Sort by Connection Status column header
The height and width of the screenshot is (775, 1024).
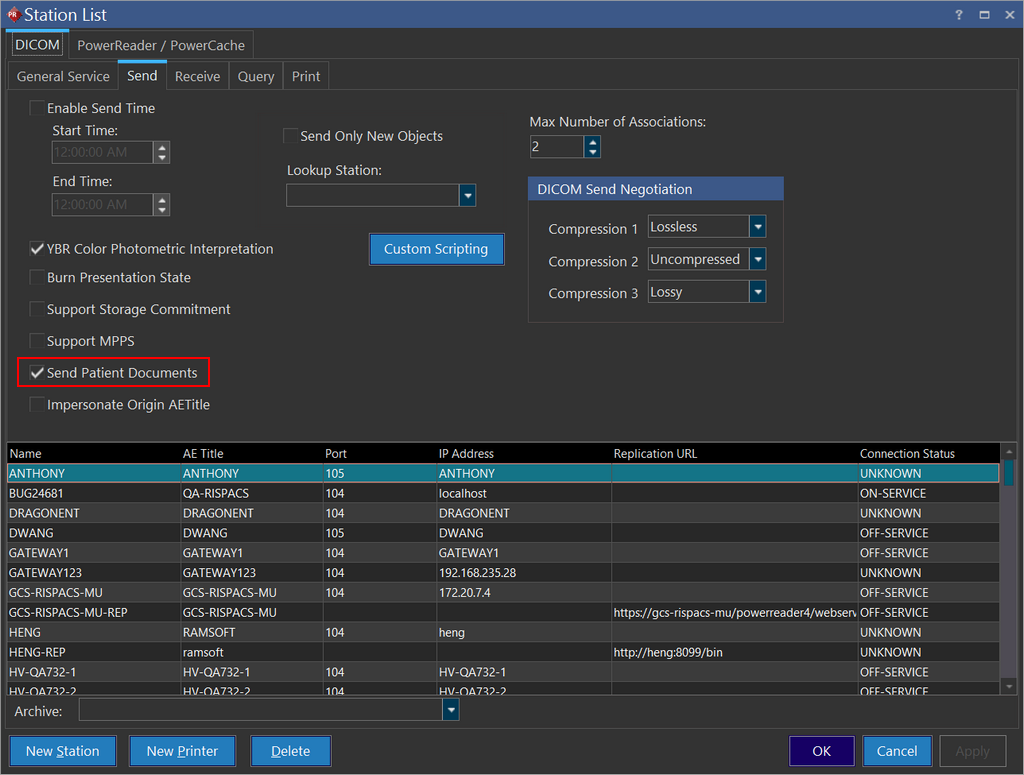pyautogui.click(x=907, y=453)
